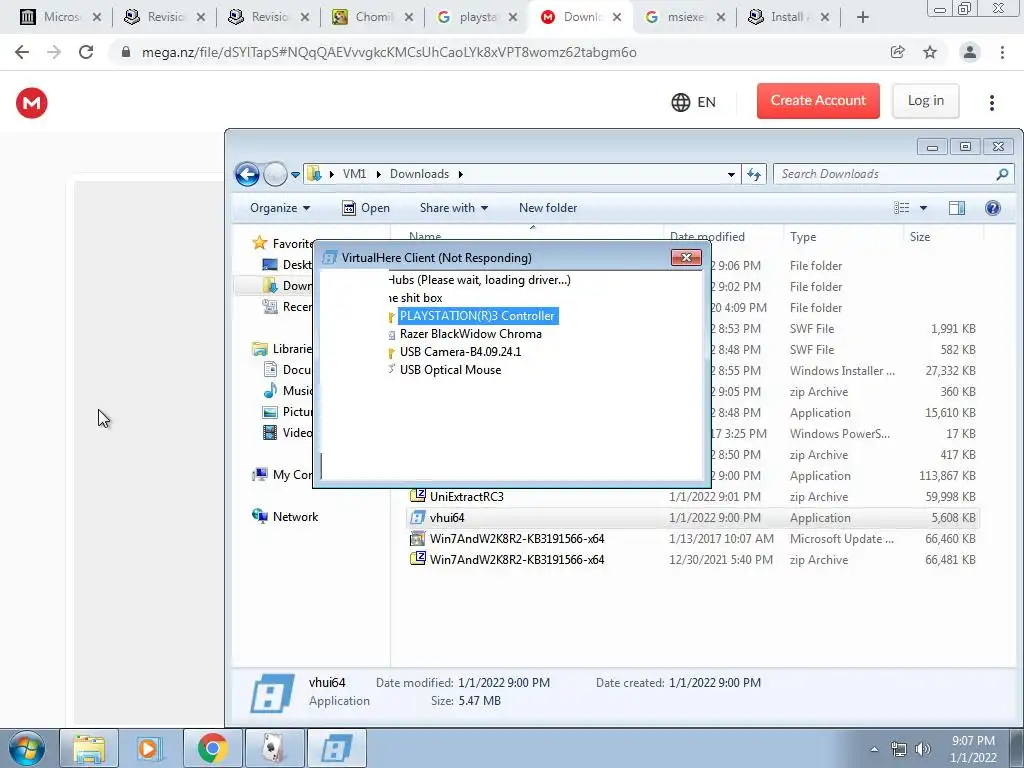Viewport: 1024px width, 768px height.
Task: Open the Organize menu
Action: [280, 208]
